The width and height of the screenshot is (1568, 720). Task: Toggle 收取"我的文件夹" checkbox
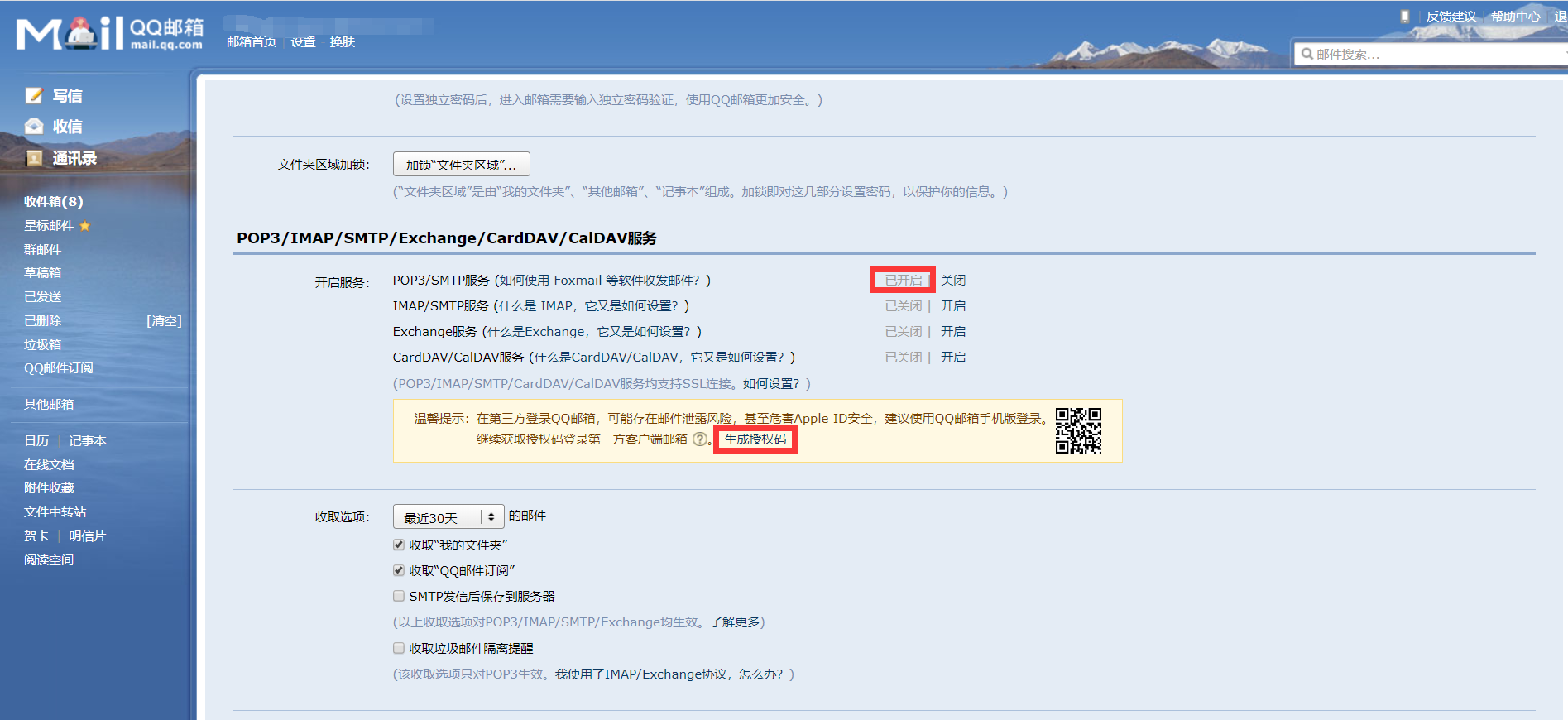(399, 545)
